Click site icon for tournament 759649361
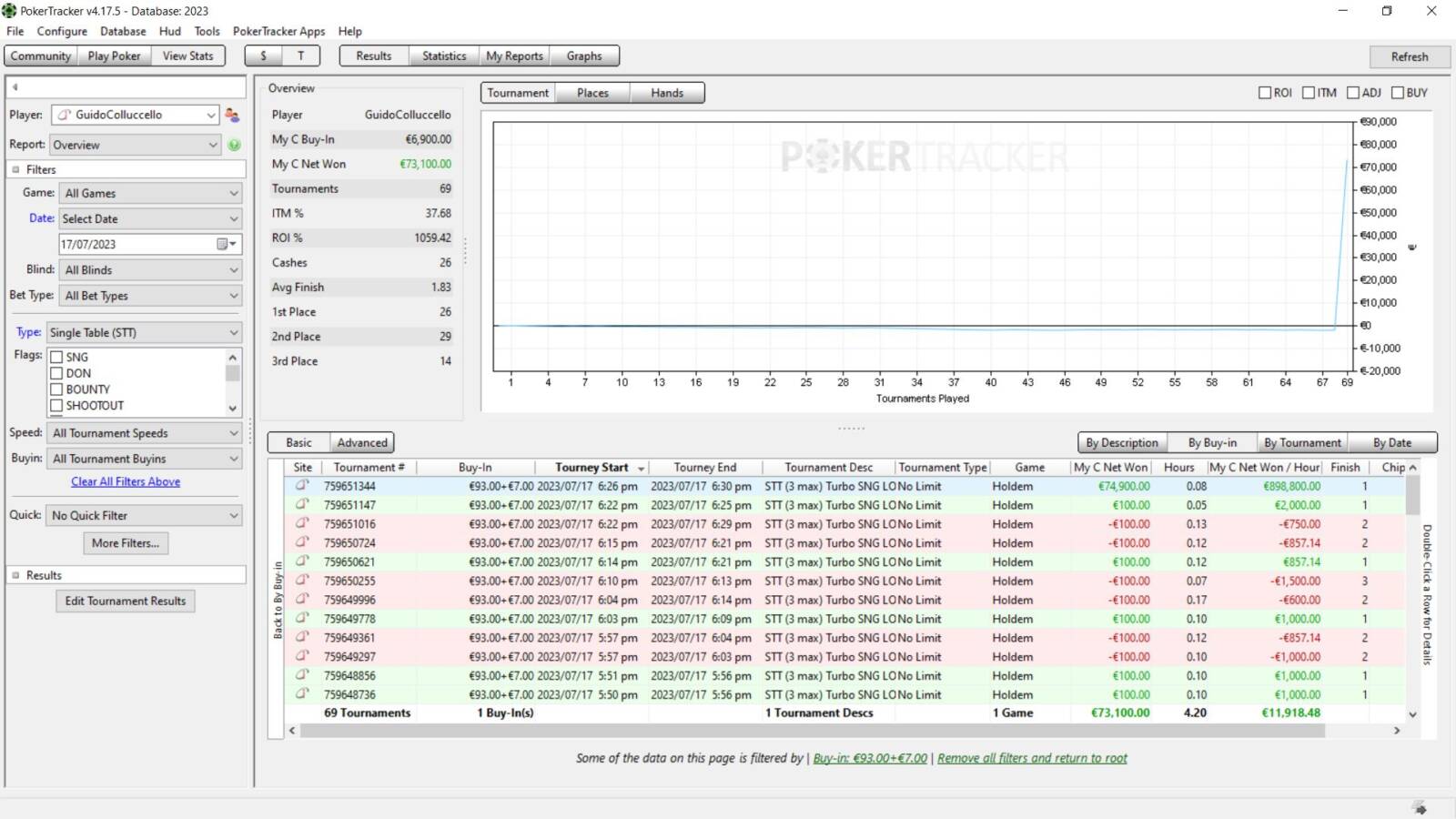The image size is (1456, 819). pos(302,637)
